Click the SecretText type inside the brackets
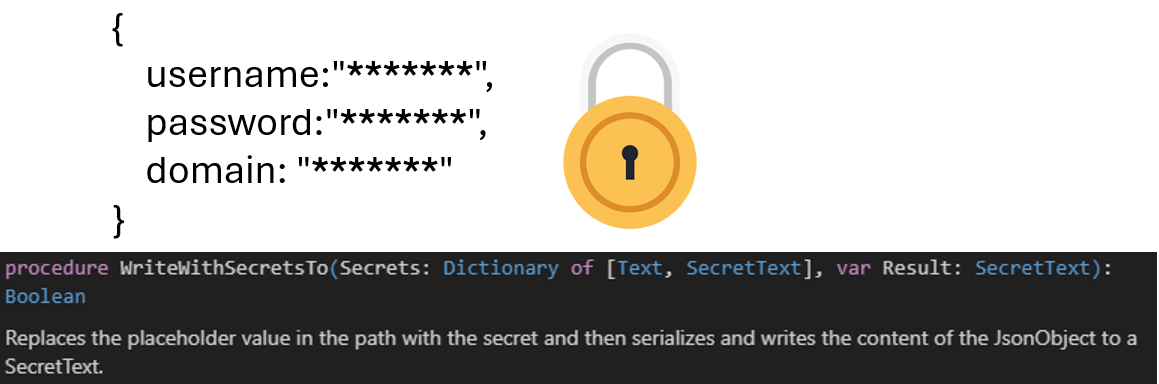1159x384 pixels. [744, 268]
